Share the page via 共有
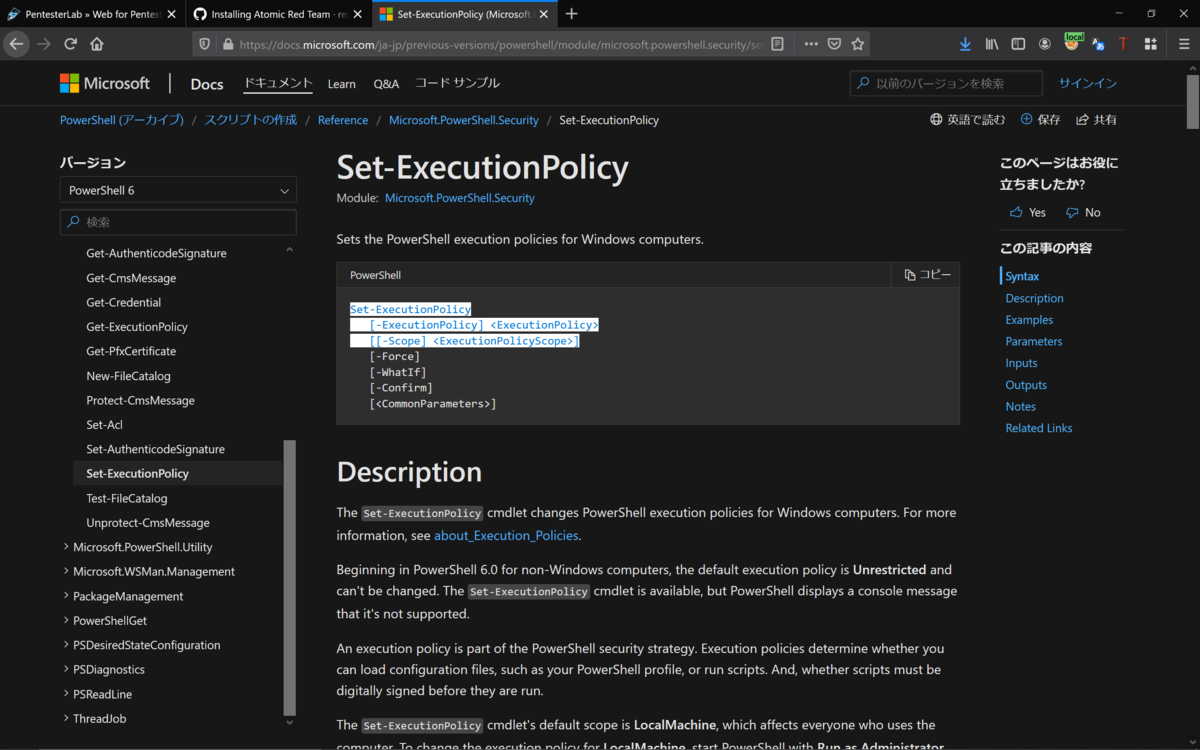 1096,119
